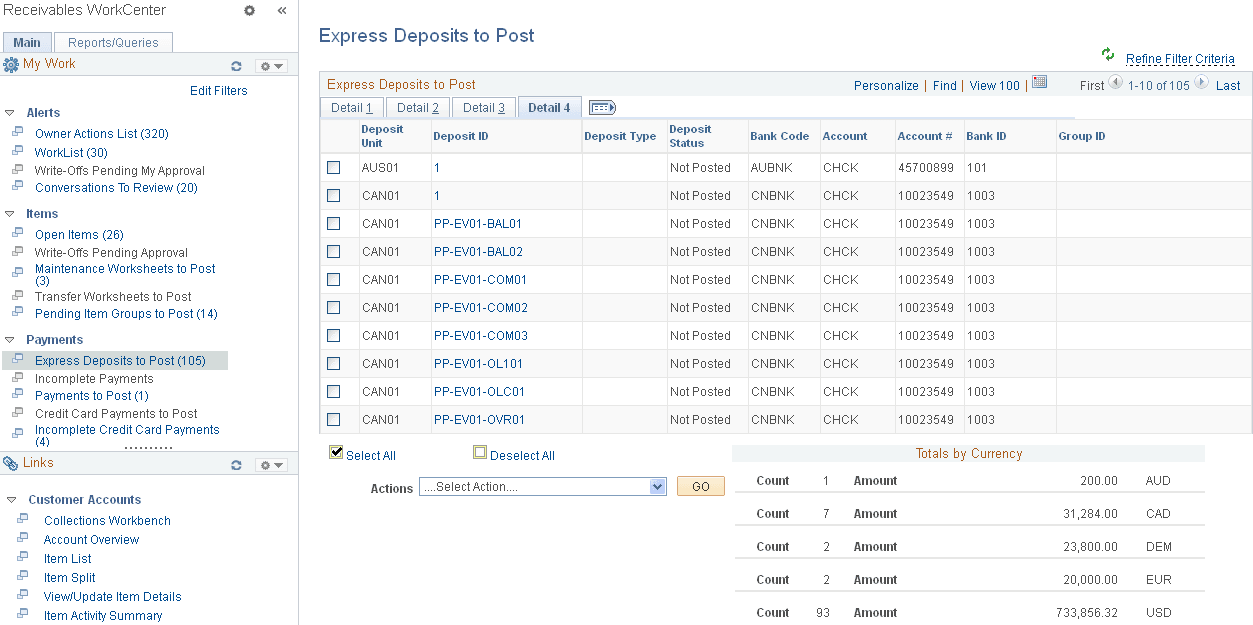Refresh the My Work pagelet

237,65
